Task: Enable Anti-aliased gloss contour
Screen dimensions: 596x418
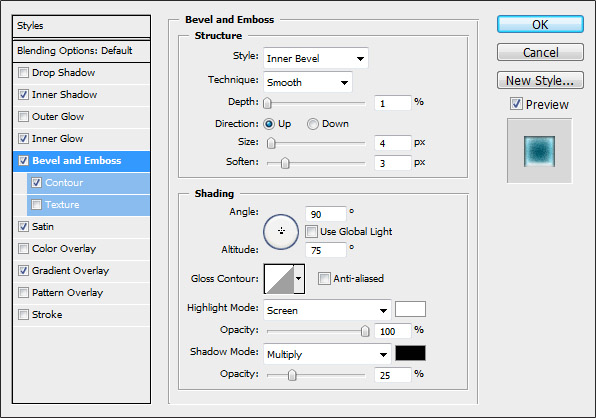Action: [324, 279]
